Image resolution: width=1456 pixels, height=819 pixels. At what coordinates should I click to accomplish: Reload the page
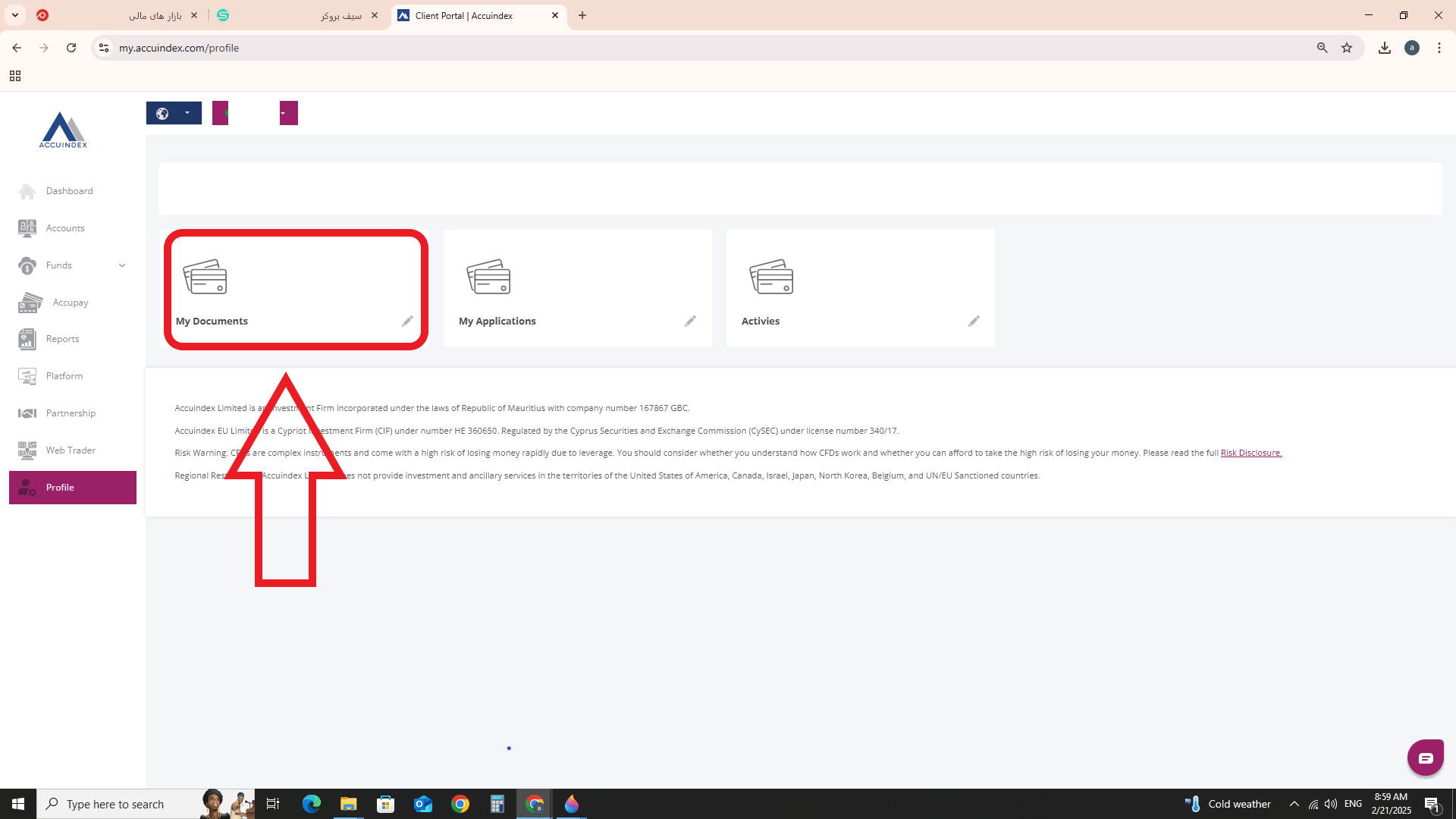pyautogui.click(x=71, y=48)
